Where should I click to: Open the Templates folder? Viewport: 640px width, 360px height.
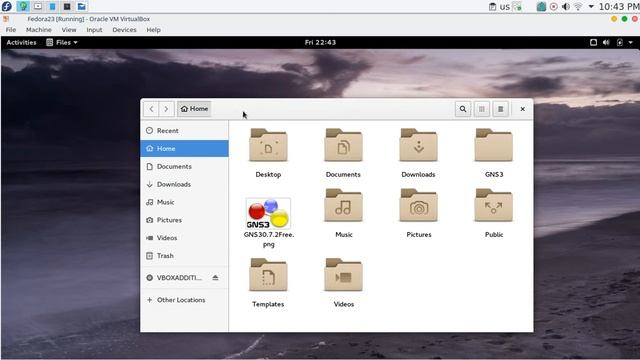click(x=268, y=275)
